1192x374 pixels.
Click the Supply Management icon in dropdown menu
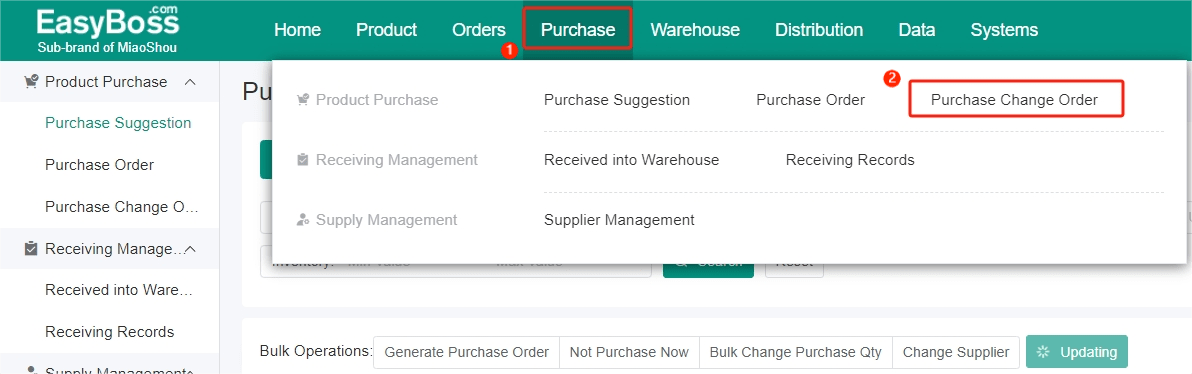pos(303,220)
